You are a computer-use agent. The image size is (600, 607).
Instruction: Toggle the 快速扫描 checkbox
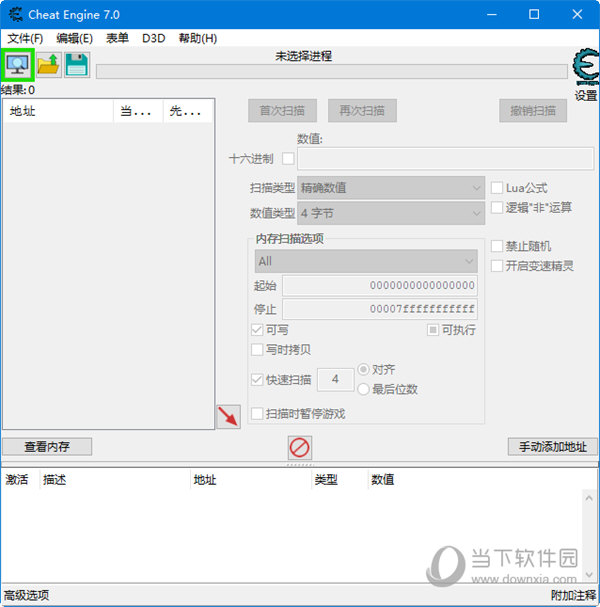(257, 379)
